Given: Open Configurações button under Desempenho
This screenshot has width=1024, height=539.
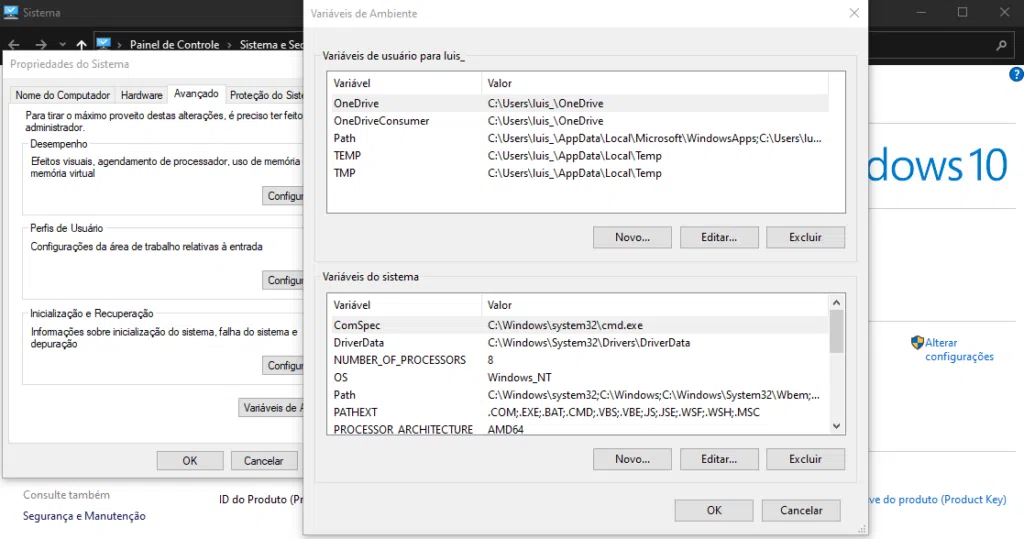Looking at the screenshot, I should [x=283, y=195].
